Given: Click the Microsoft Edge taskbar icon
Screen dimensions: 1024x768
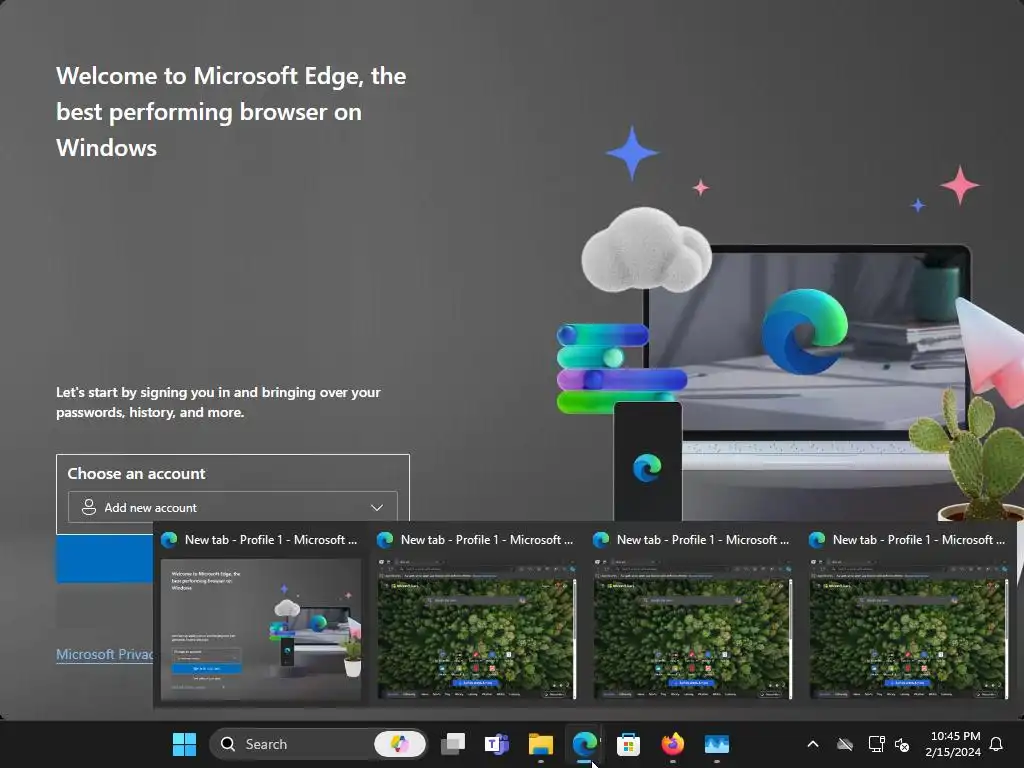Looking at the screenshot, I should pyautogui.click(x=584, y=744).
